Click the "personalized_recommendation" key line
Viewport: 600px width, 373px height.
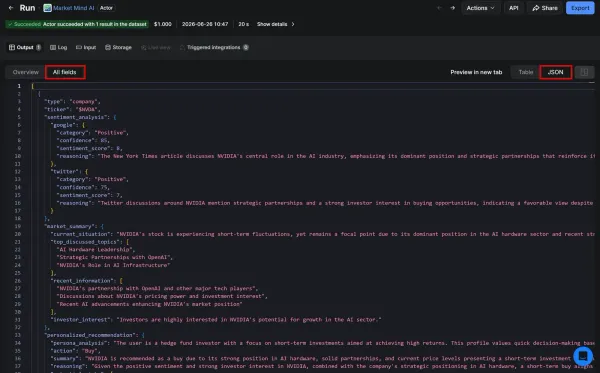[95, 335]
